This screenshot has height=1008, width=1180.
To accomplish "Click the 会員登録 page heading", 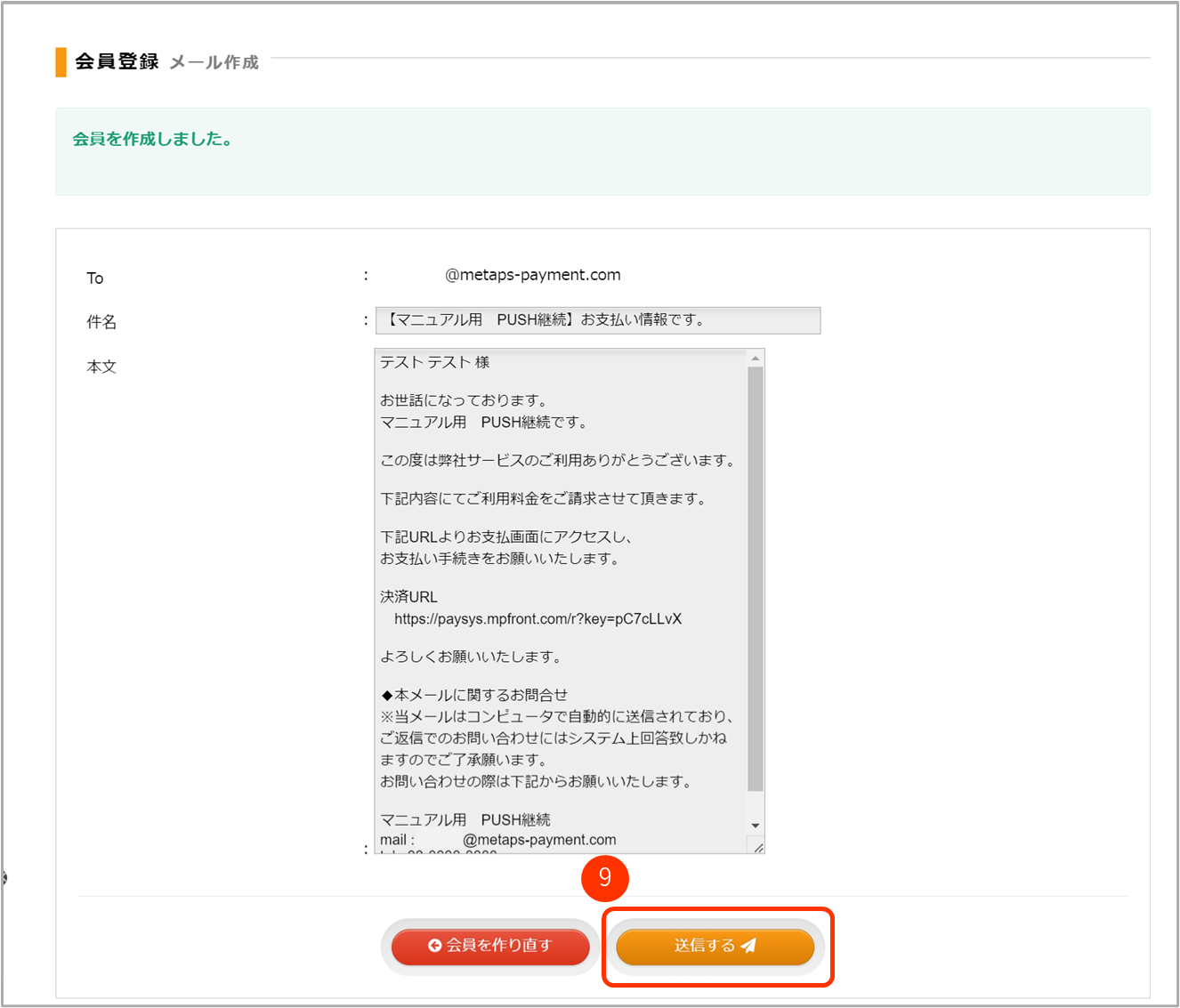I will point(117,61).
